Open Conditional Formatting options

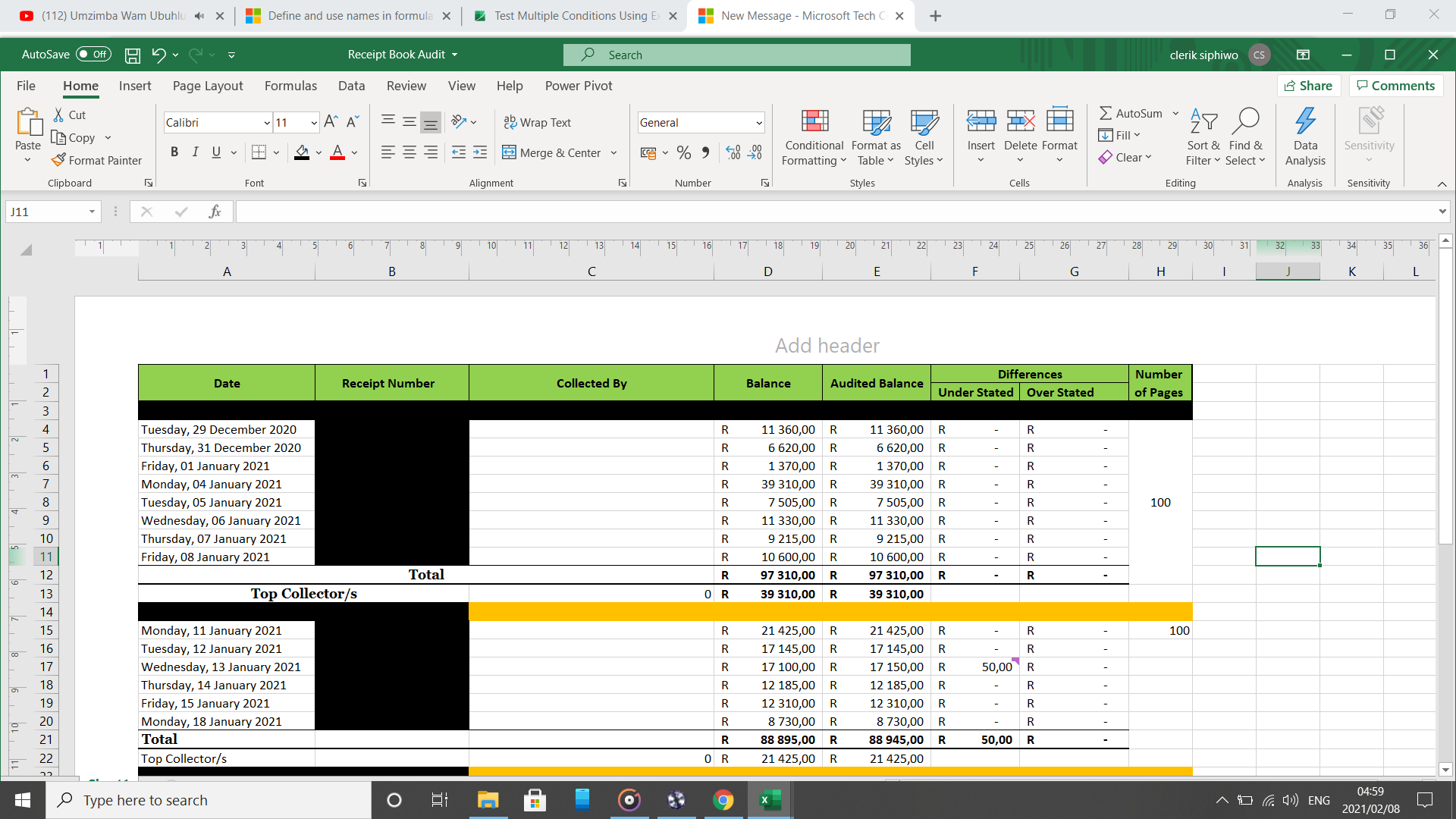coord(813,136)
